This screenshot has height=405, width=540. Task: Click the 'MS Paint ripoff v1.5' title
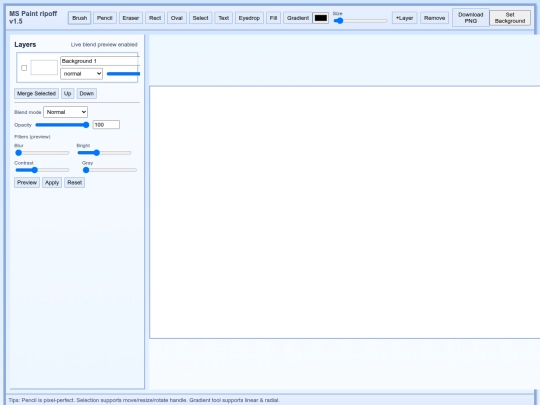(x=33, y=17)
